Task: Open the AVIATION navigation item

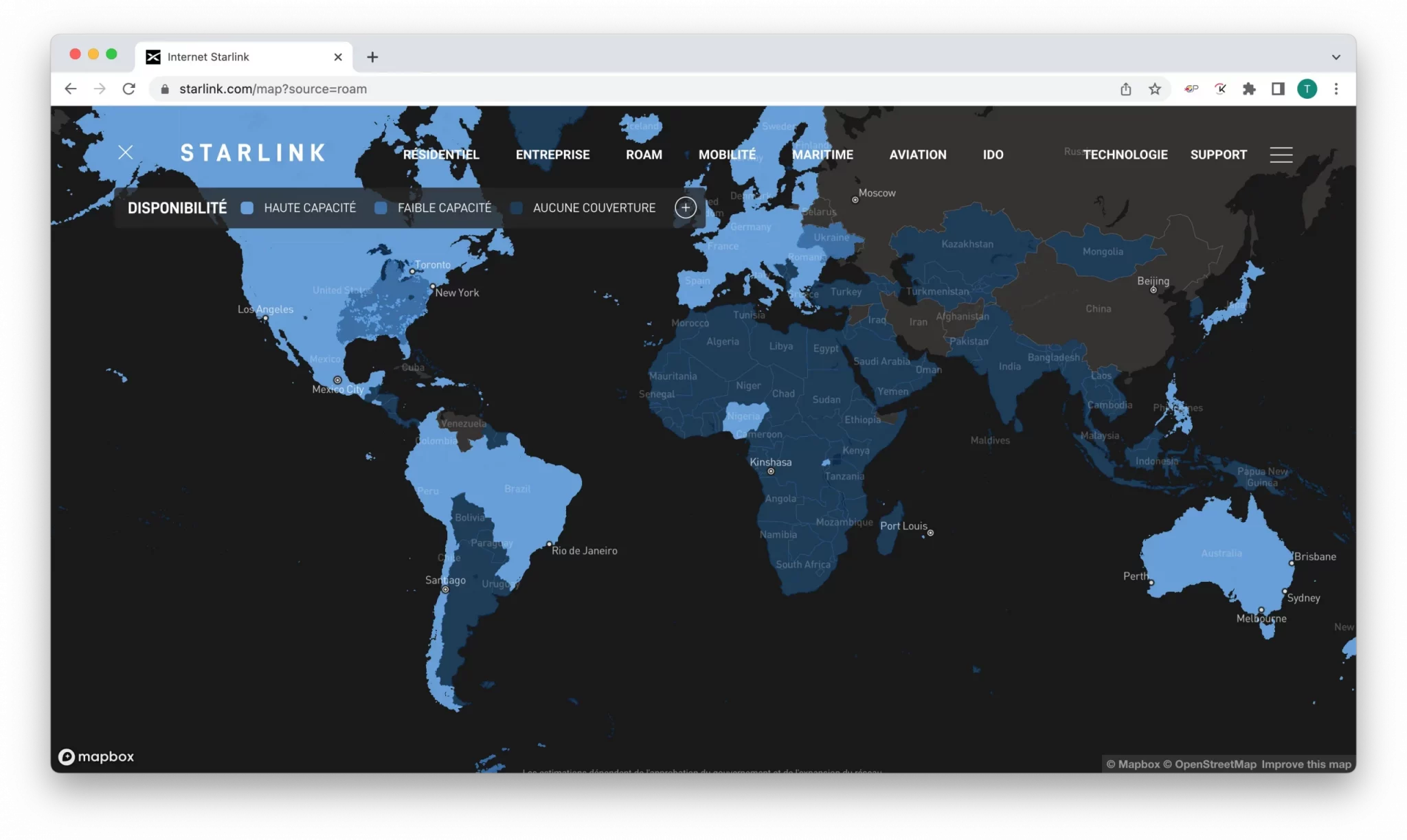Action: (918, 155)
